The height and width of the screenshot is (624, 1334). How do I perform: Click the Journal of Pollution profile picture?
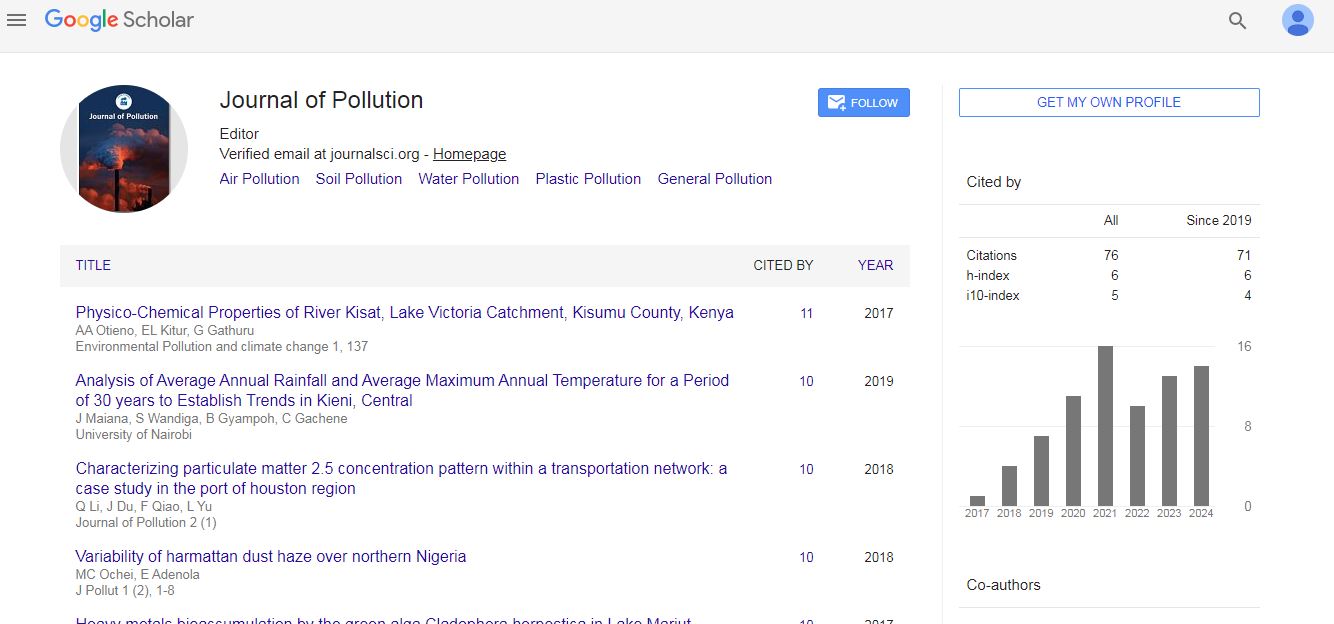(x=124, y=149)
